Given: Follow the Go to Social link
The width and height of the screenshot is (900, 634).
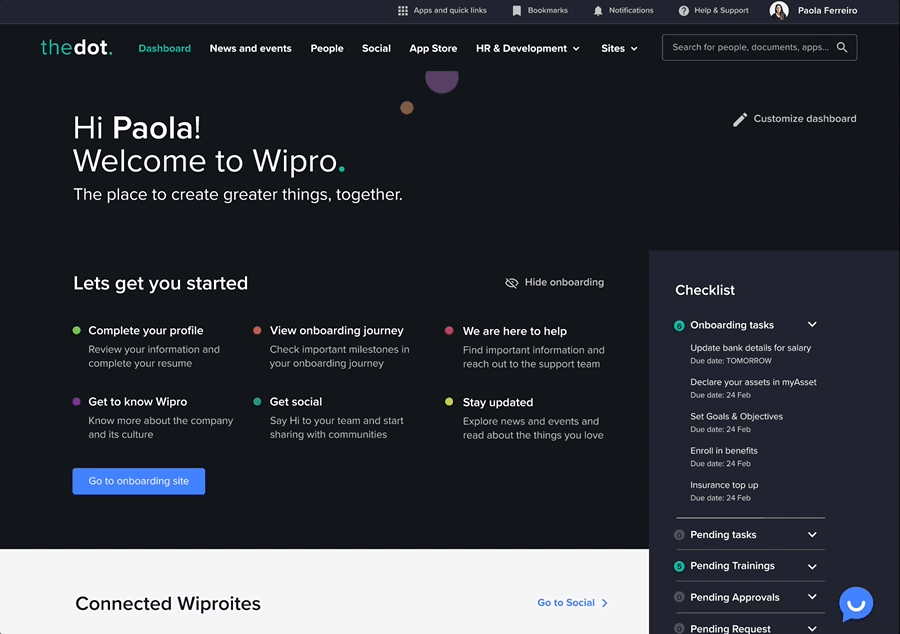Looking at the screenshot, I should pyautogui.click(x=566, y=603).
